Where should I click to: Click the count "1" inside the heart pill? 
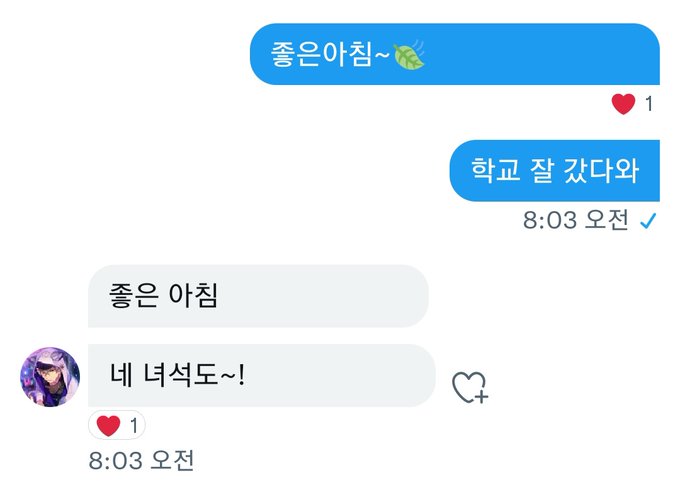click(134, 426)
